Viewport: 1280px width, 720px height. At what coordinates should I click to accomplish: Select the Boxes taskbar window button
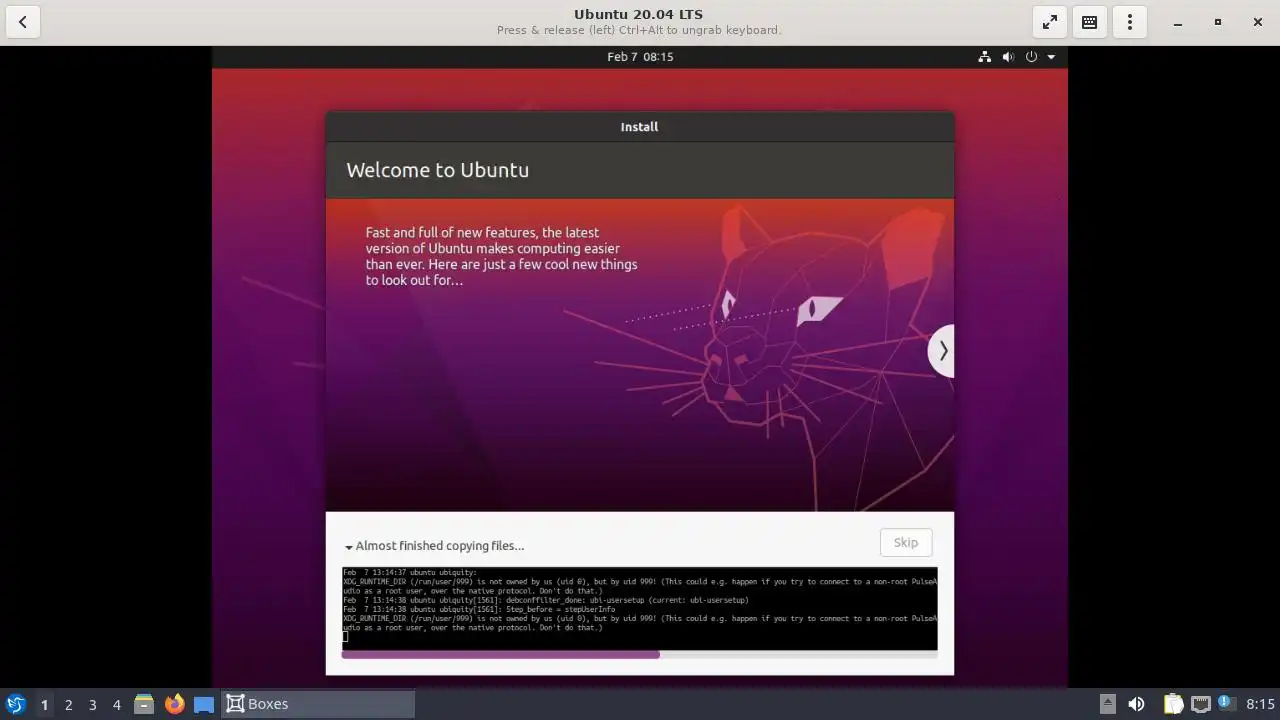[x=318, y=704]
